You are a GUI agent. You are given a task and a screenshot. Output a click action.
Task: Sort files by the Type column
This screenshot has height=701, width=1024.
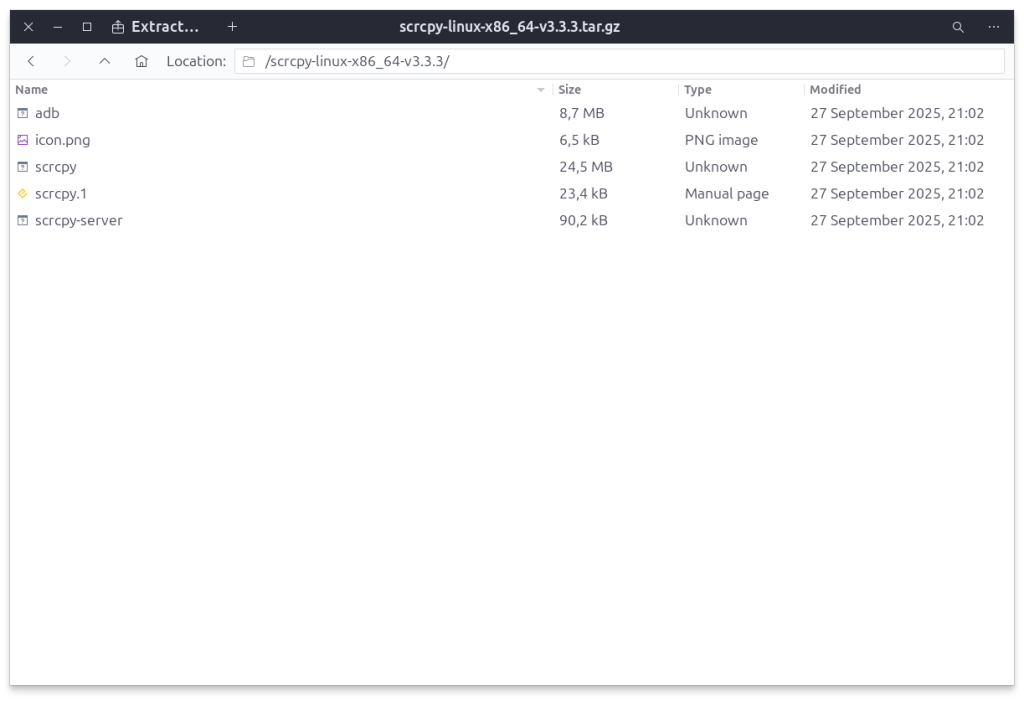click(698, 90)
